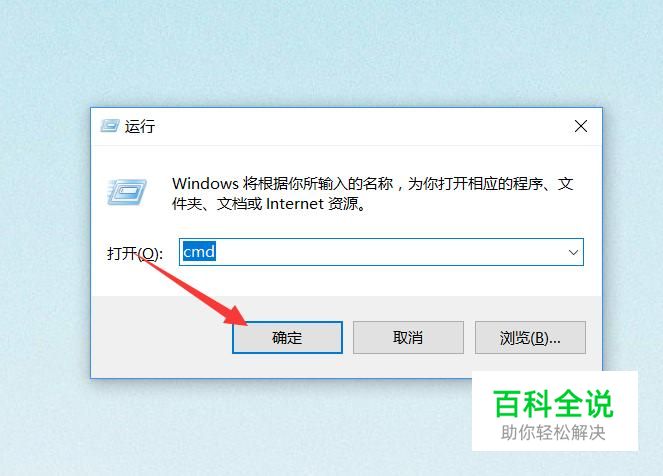Cancel the dialog using 取消

pyautogui.click(x=408, y=337)
